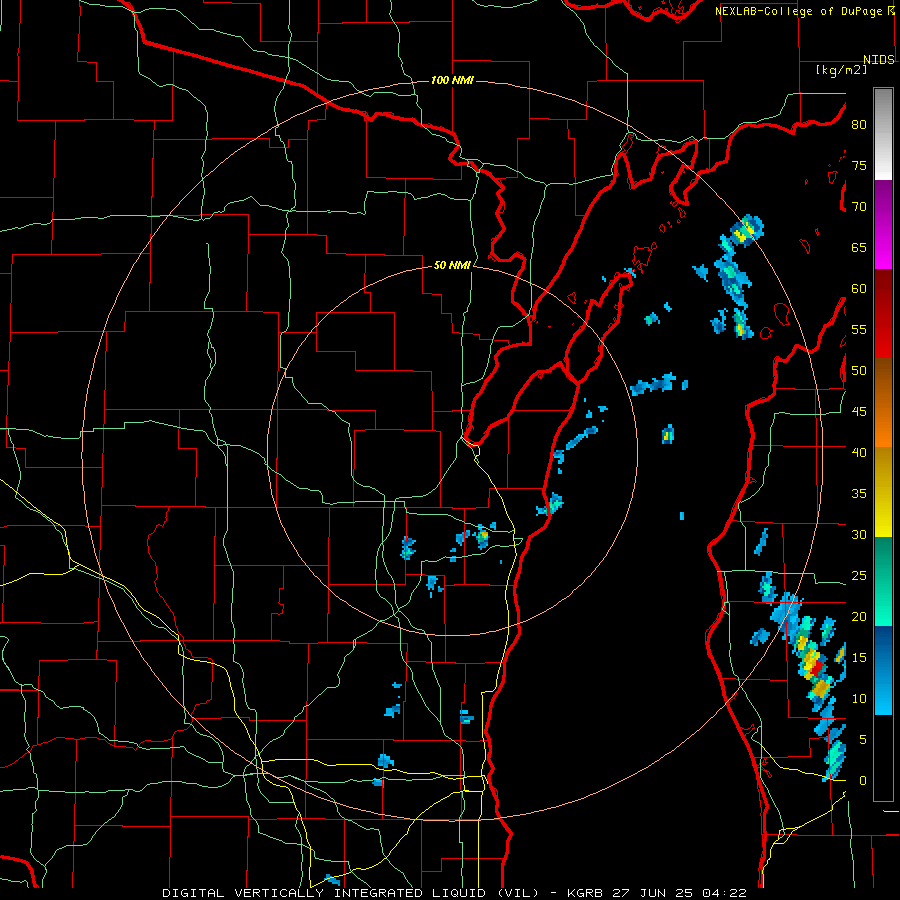The image size is (900, 900).
Task: Click the 60 value on the color scale
Action: 859,289
